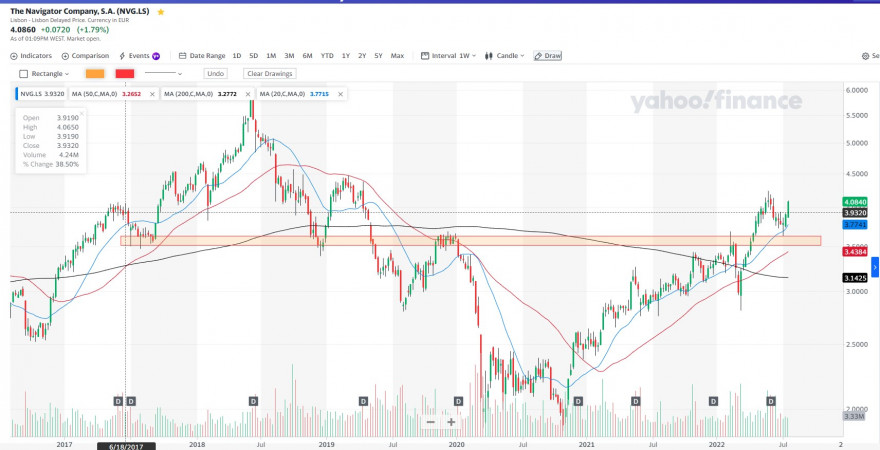
Task: Click the Undo button
Action: 216,74
